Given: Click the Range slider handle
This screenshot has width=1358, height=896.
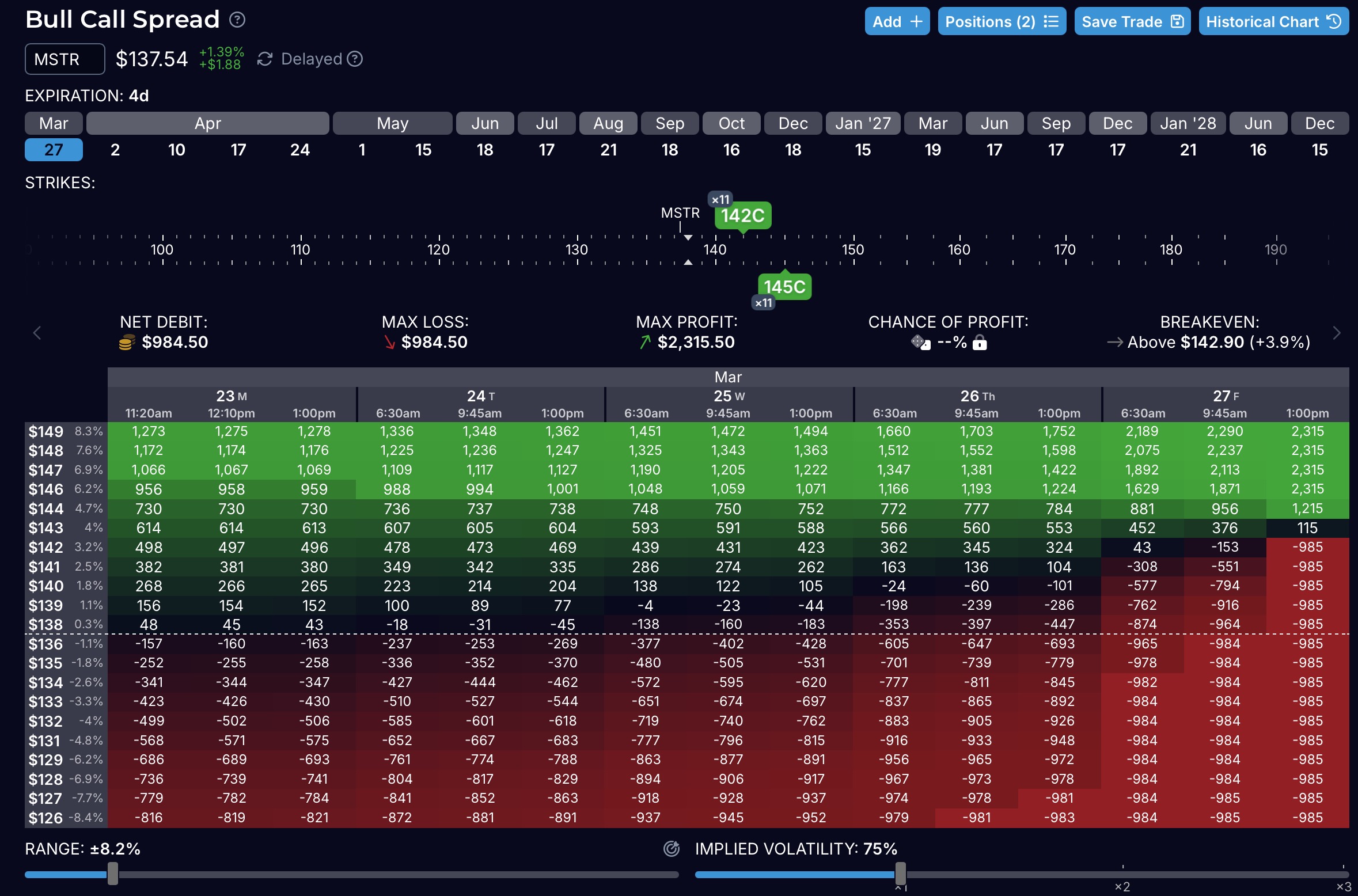Looking at the screenshot, I should (113, 874).
